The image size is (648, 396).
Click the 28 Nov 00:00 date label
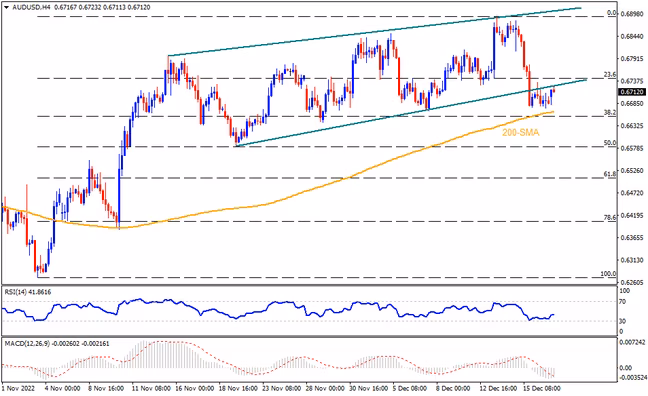[x=325, y=389]
